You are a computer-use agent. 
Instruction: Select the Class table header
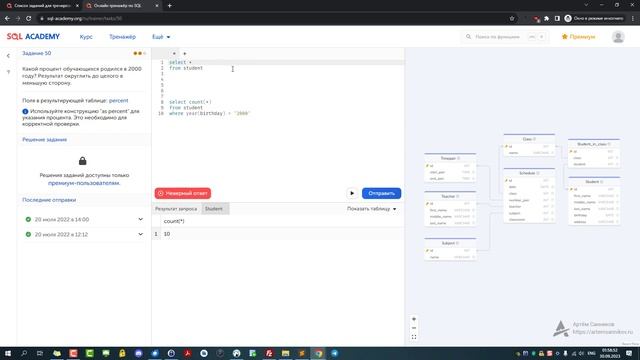click(x=529, y=139)
